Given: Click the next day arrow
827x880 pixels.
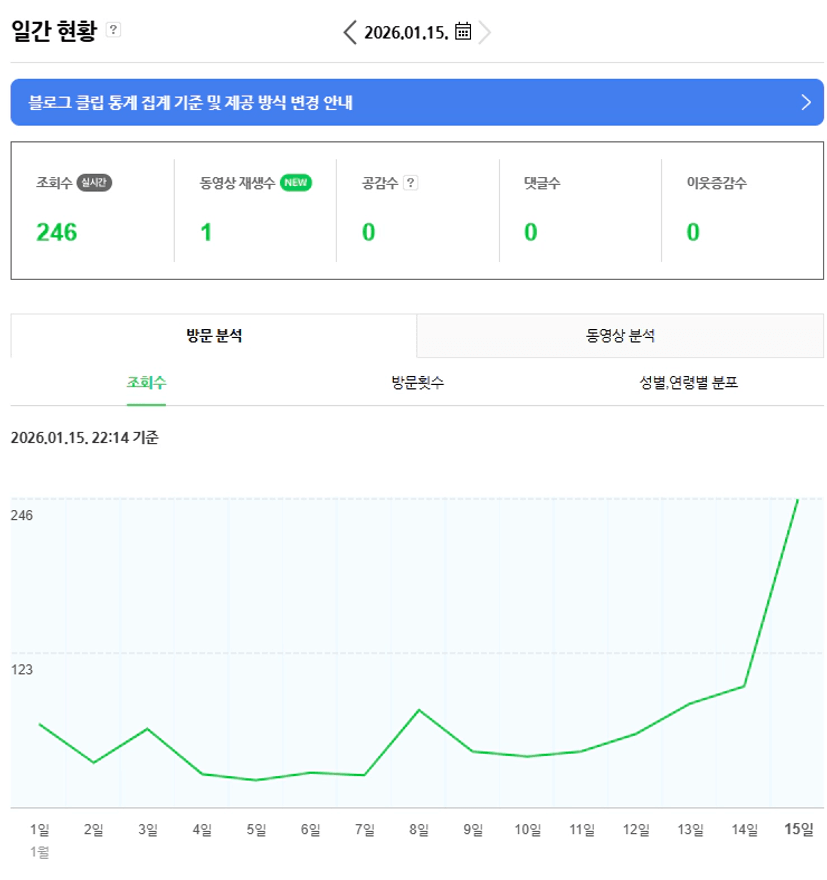Looking at the screenshot, I should pos(485,32).
